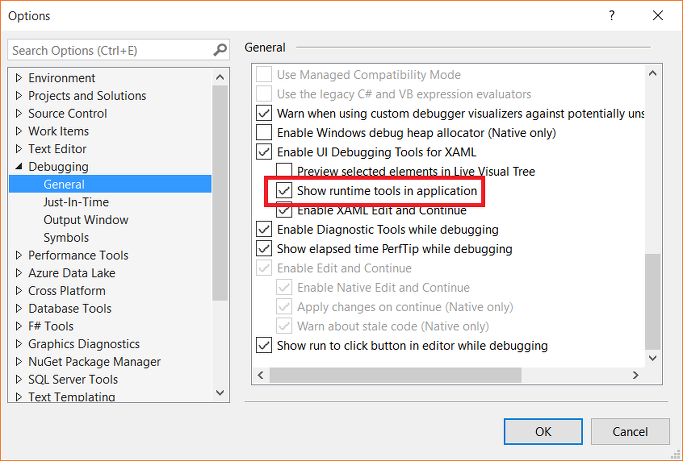Expand the Cross Platform node
Viewport: 683px width, 461px height.
19,291
